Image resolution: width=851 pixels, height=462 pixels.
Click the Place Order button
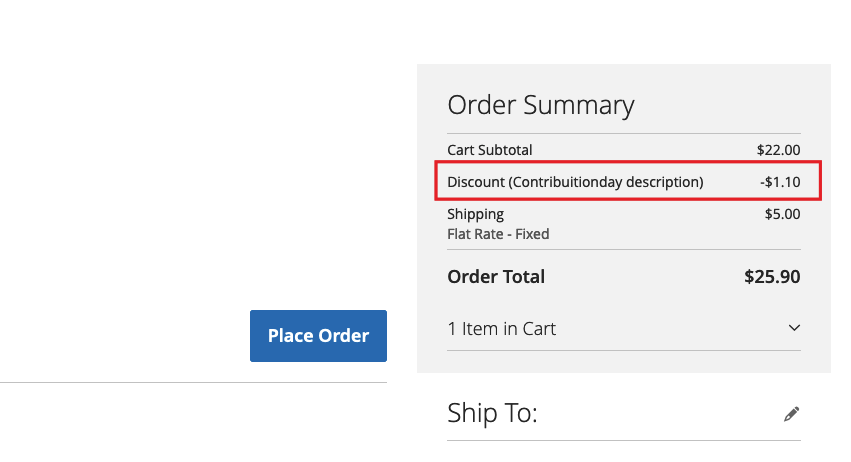pyautogui.click(x=318, y=336)
